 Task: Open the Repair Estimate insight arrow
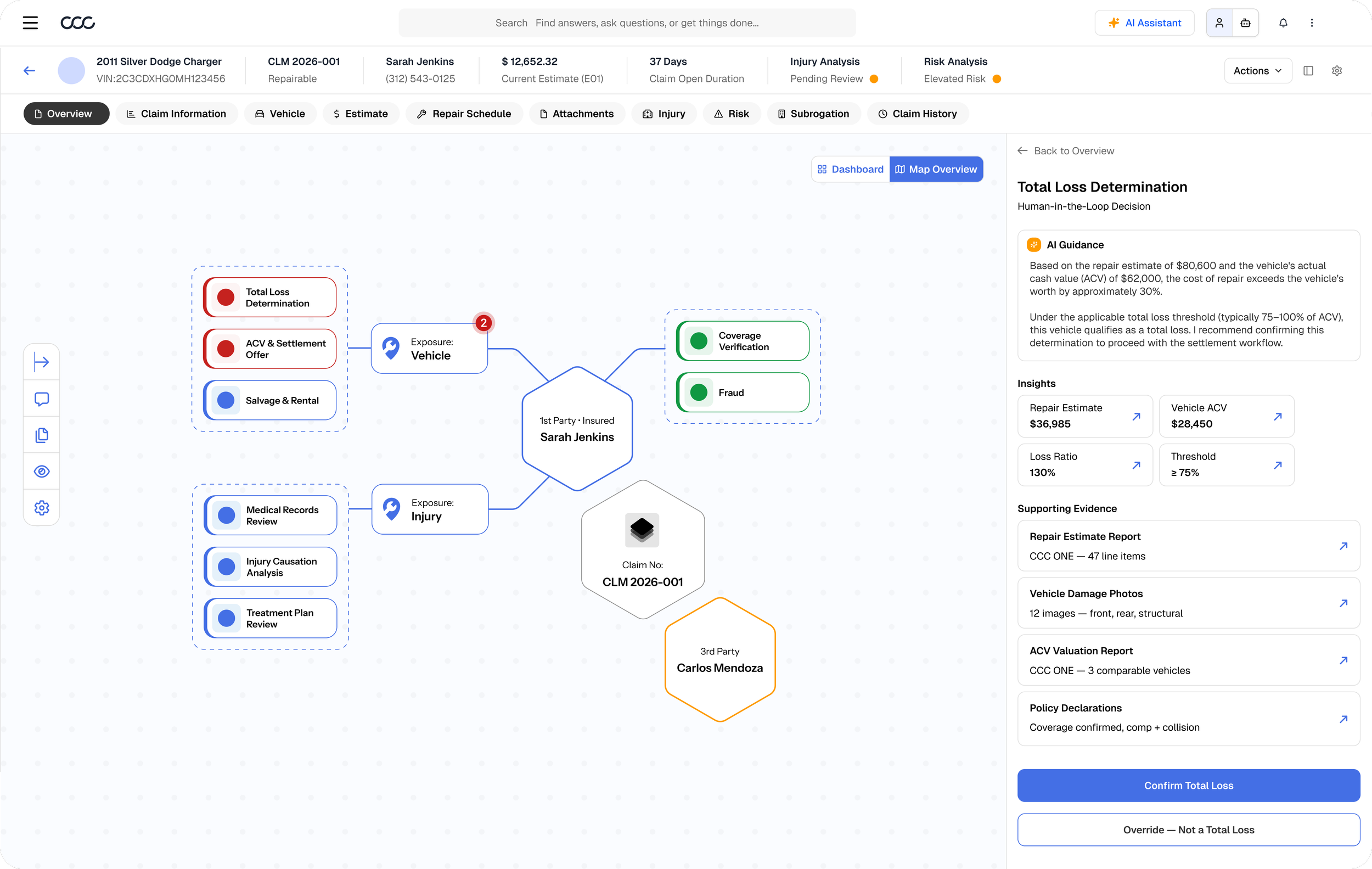[x=1136, y=417]
